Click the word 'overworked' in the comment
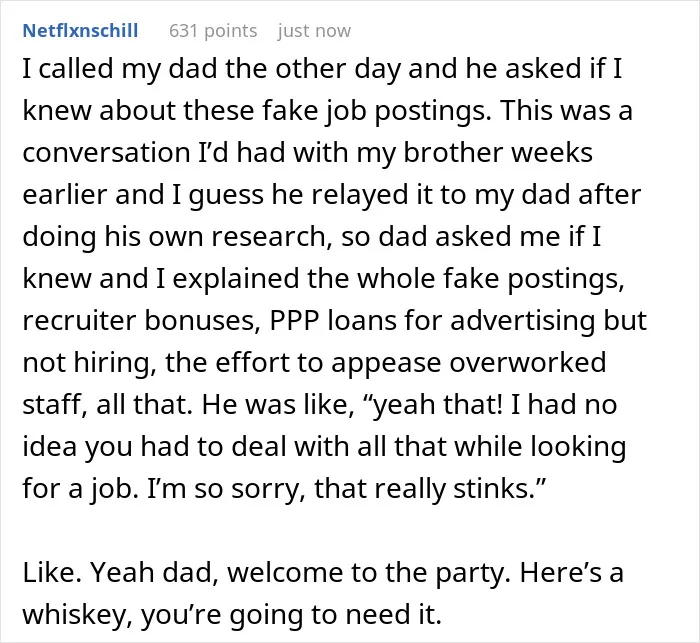Viewport: 700px width, 643px height. pos(528,362)
